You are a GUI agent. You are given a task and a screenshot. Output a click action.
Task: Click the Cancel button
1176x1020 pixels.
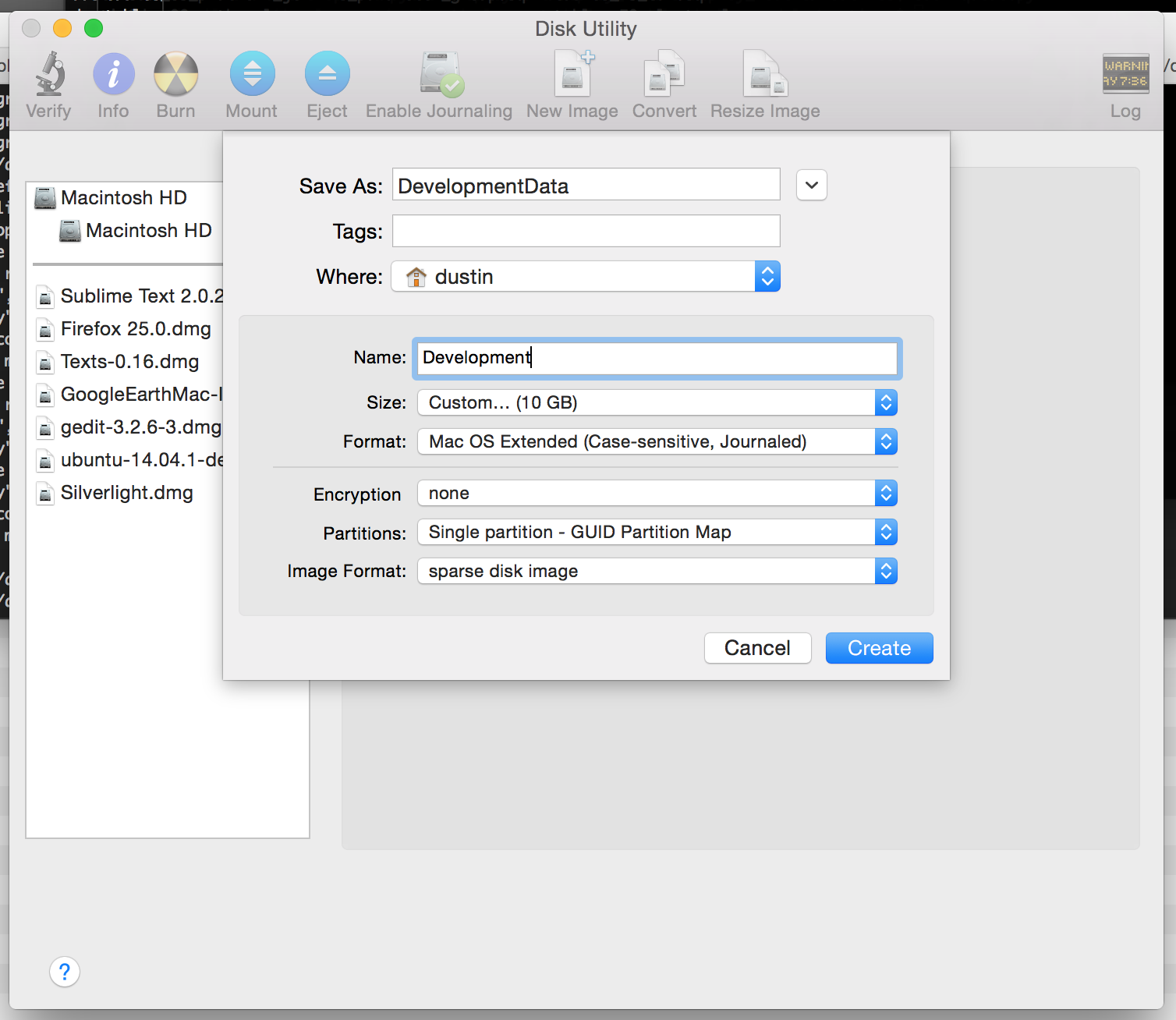tap(757, 648)
